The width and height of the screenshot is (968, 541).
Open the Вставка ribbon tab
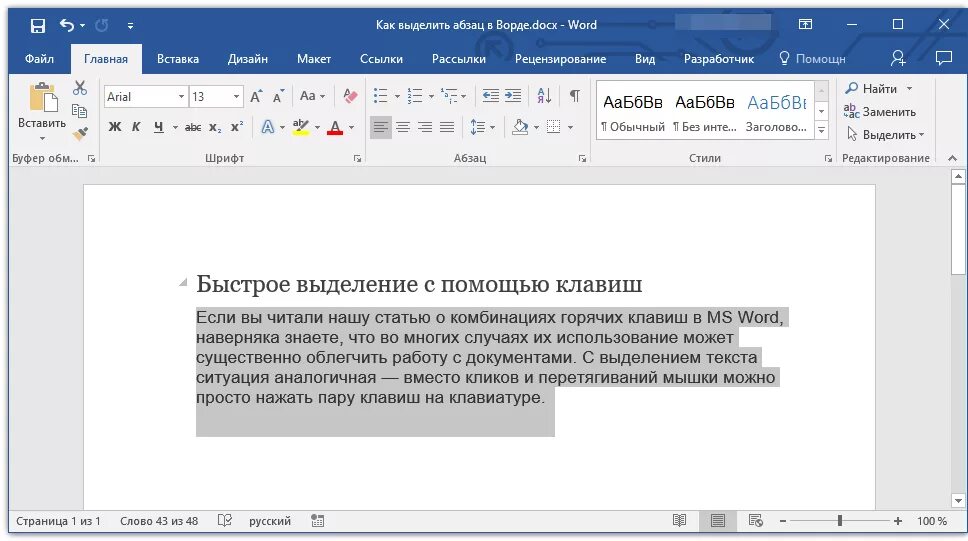[x=178, y=59]
